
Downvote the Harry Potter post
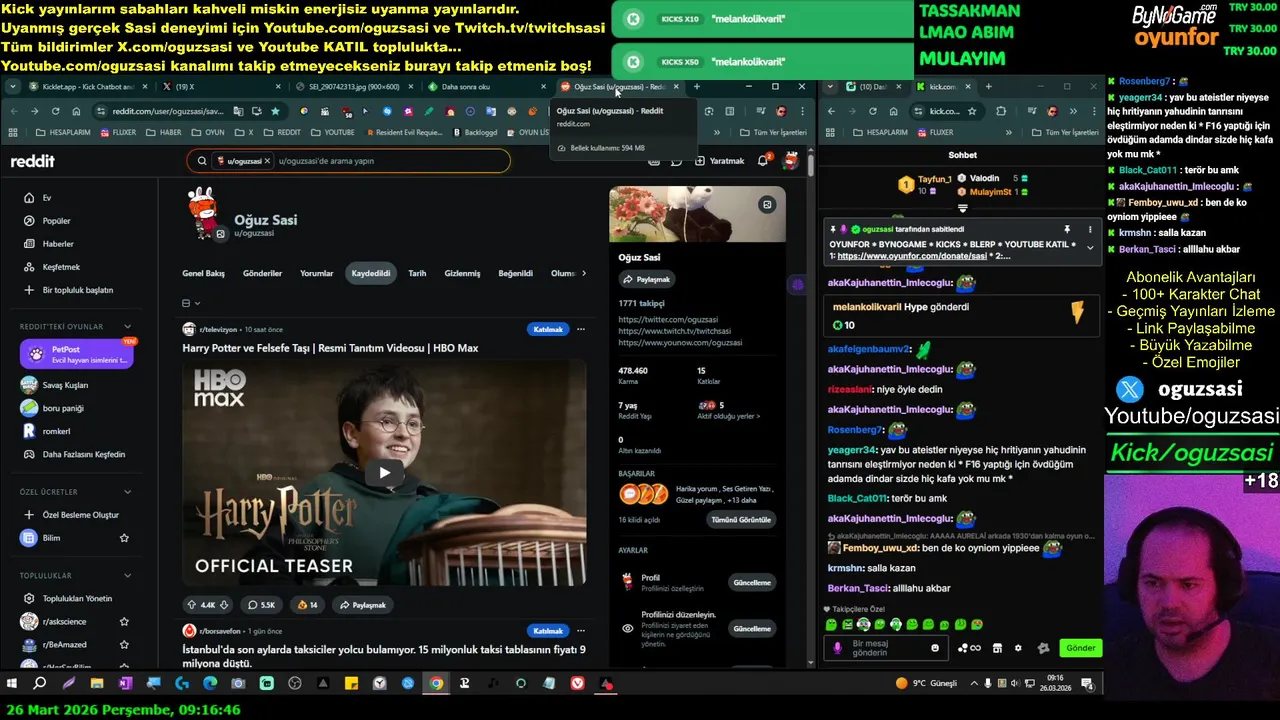point(225,605)
